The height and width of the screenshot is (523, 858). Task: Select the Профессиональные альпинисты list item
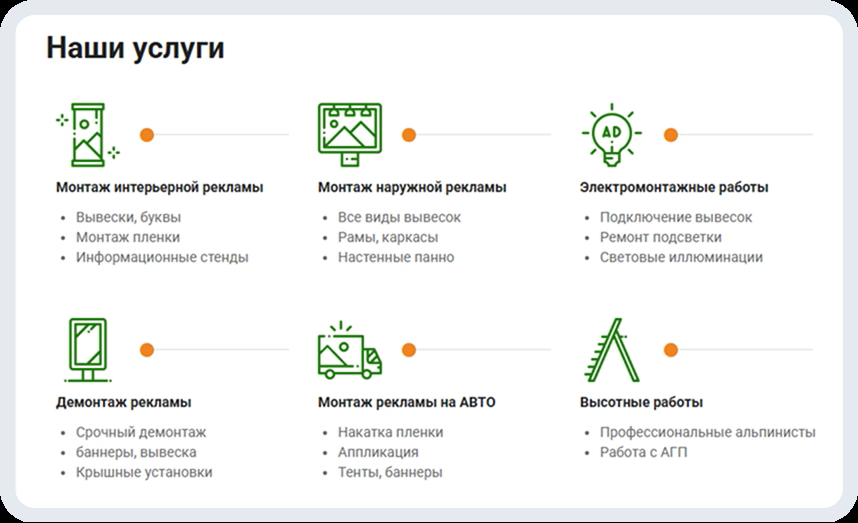(708, 432)
